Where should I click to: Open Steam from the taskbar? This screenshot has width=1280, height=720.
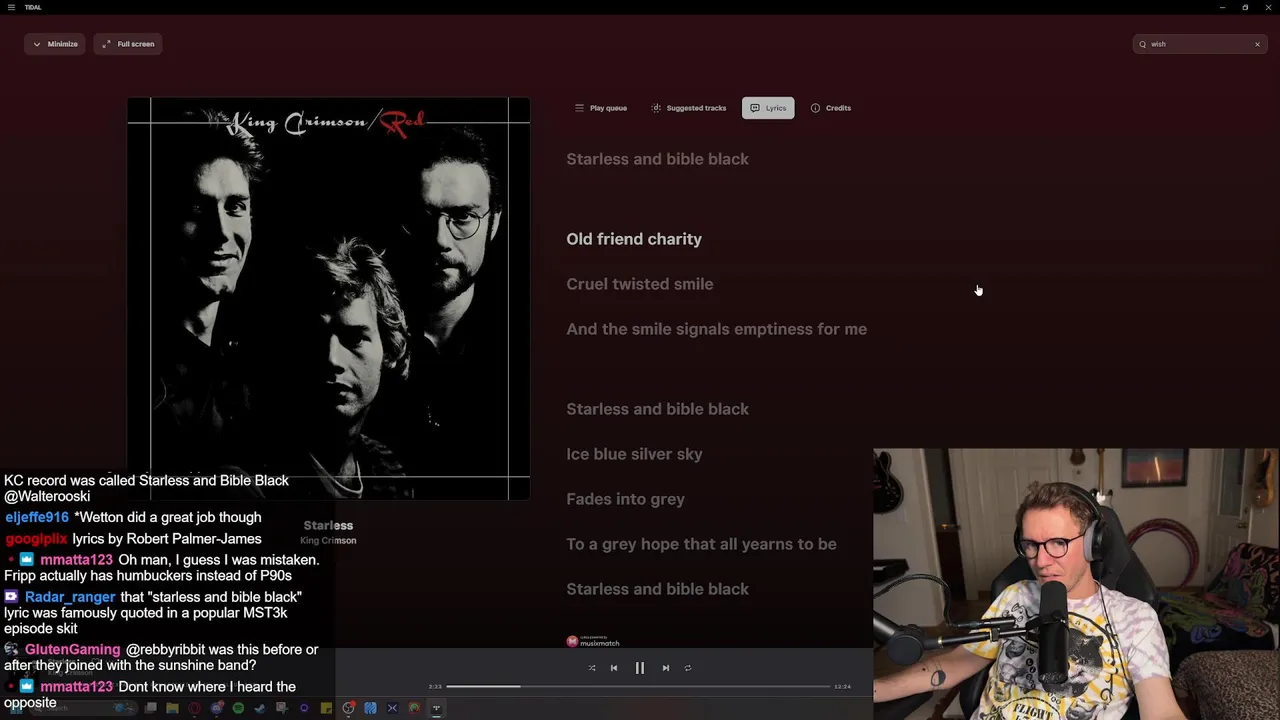click(x=260, y=708)
